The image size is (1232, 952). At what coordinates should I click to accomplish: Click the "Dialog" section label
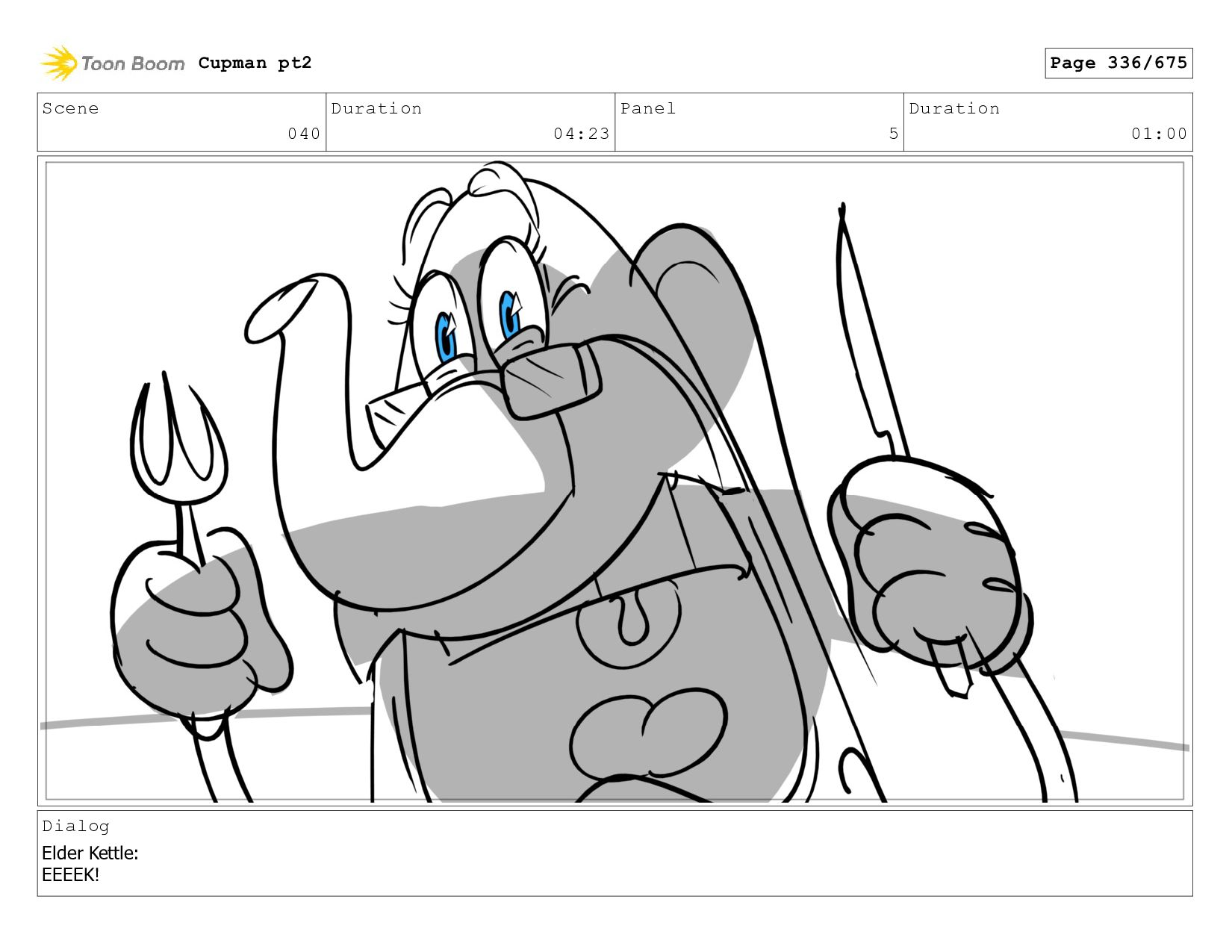coord(75,826)
